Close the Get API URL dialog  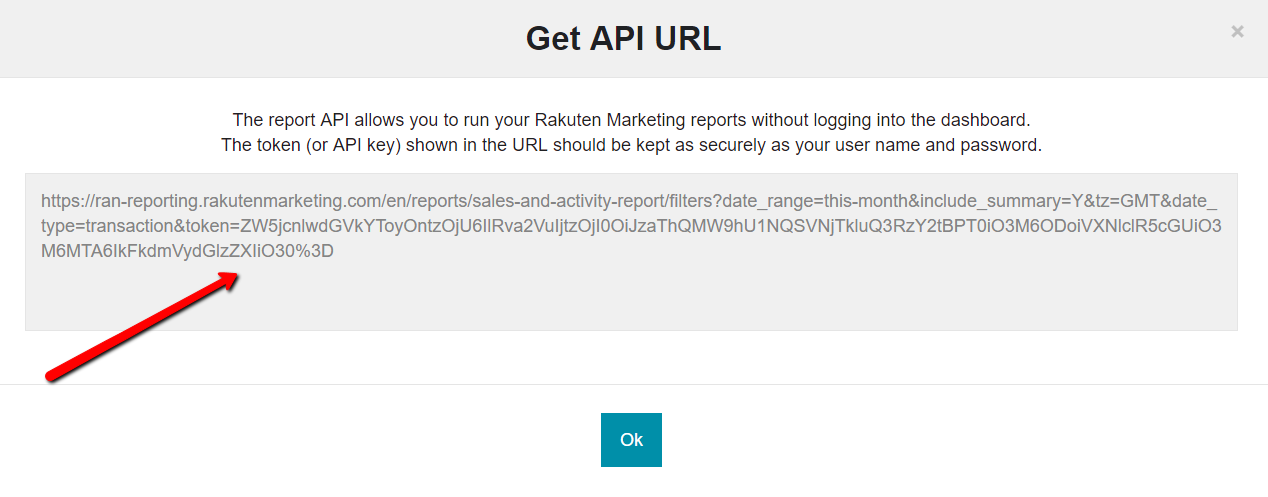tap(1237, 32)
